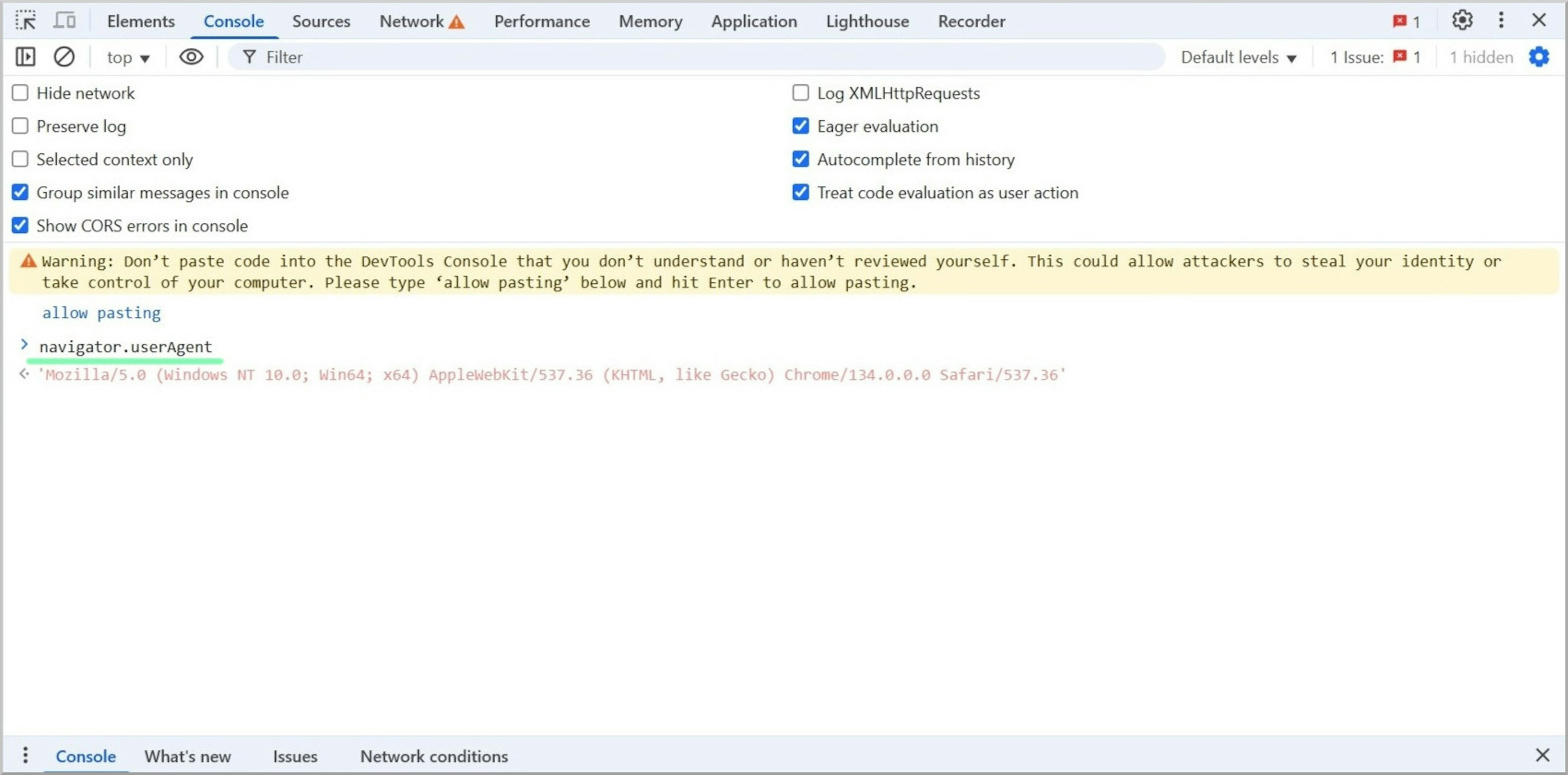Image resolution: width=1568 pixels, height=775 pixels.
Task: Click the Network tab warning triangle
Action: click(457, 22)
